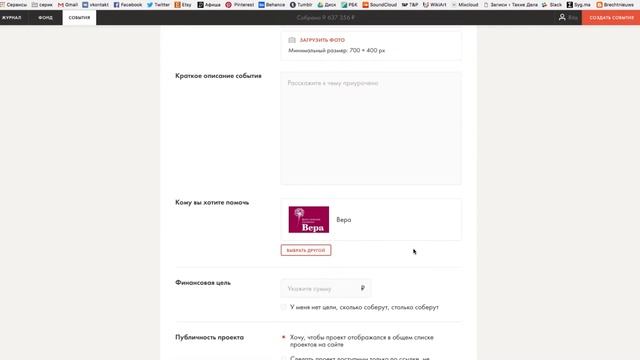Viewport: 640px width, 360px height.
Task: Open the Etsy bookmark
Action: pyautogui.click(x=183, y=5)
